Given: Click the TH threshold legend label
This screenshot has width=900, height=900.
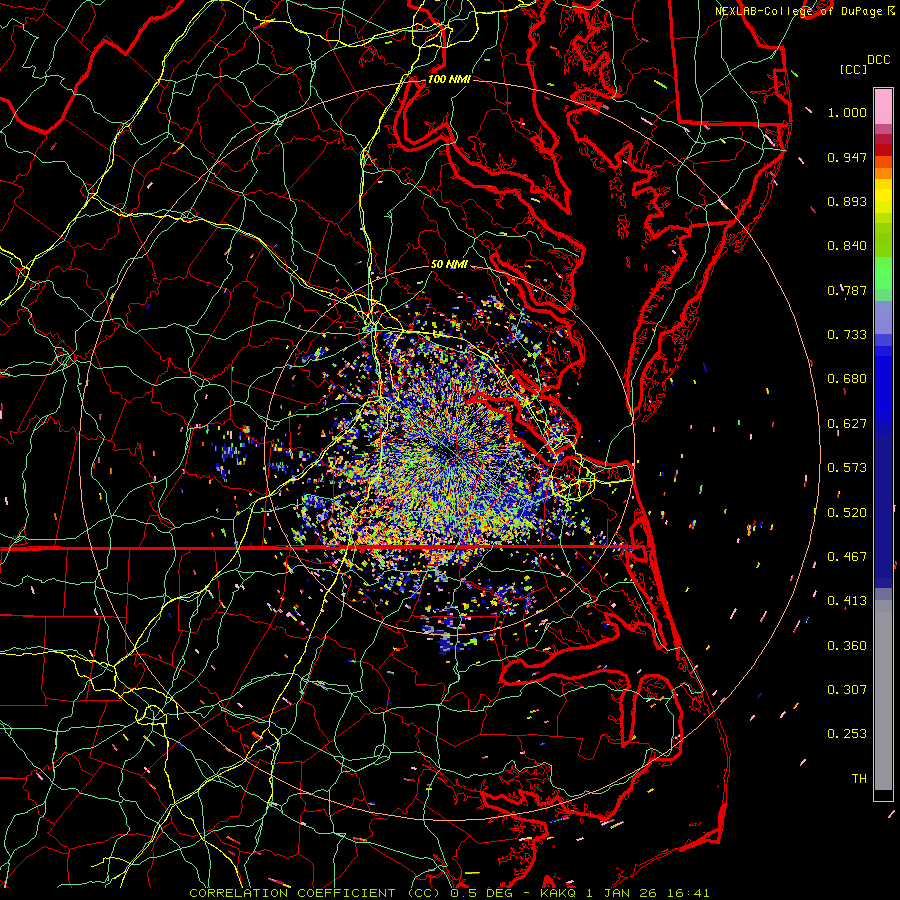Looking at the screenshot, I should 859,779.
